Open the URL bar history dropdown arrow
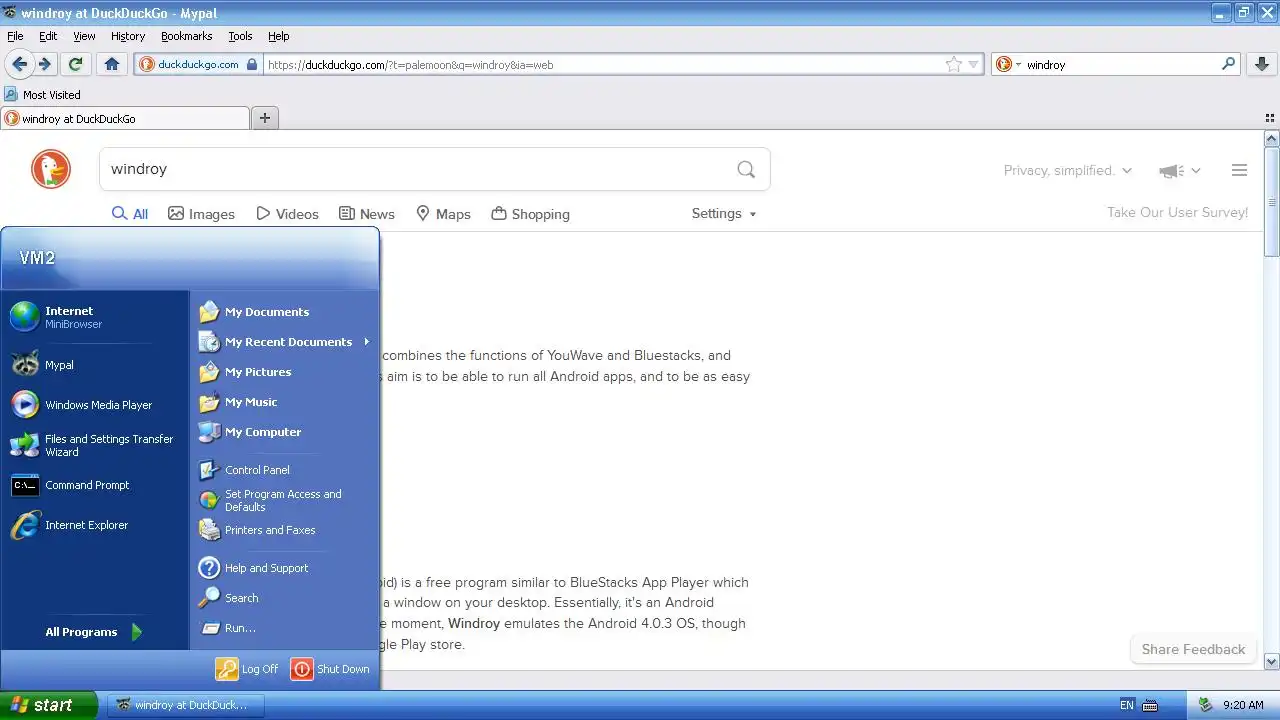This screenshot has width=1280, height=720. coord(974,65)
